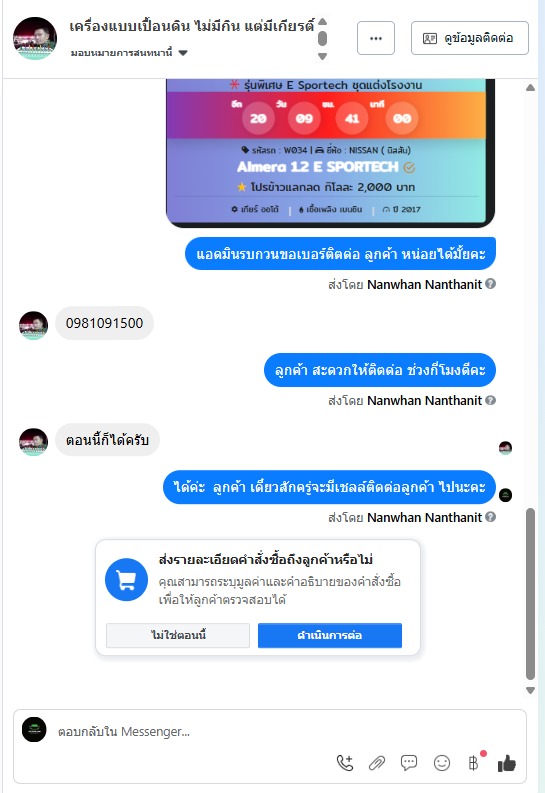Click the down arrow beside the customer name
The width and height of the screenshot is (545, 793).
point(323,57)
